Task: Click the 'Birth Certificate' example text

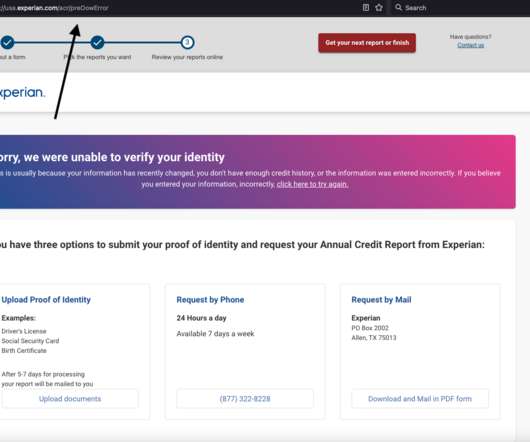Action: click(24, 350)
